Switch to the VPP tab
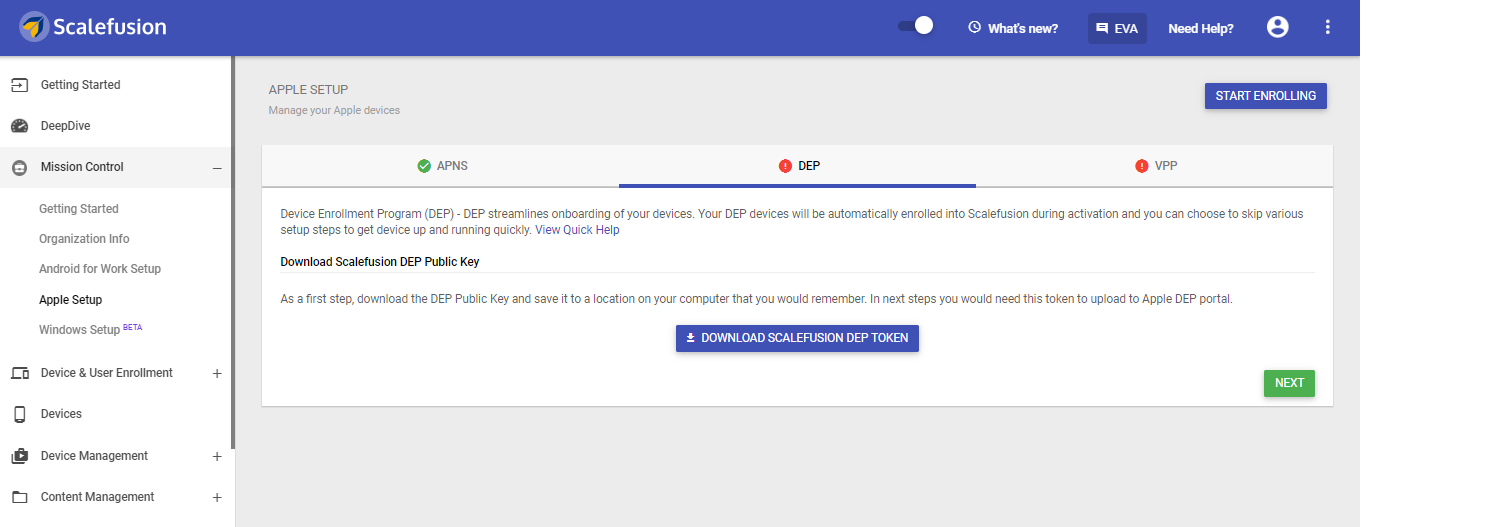The width and height of the screenshot is (1497, 527). click(1155, 166)
